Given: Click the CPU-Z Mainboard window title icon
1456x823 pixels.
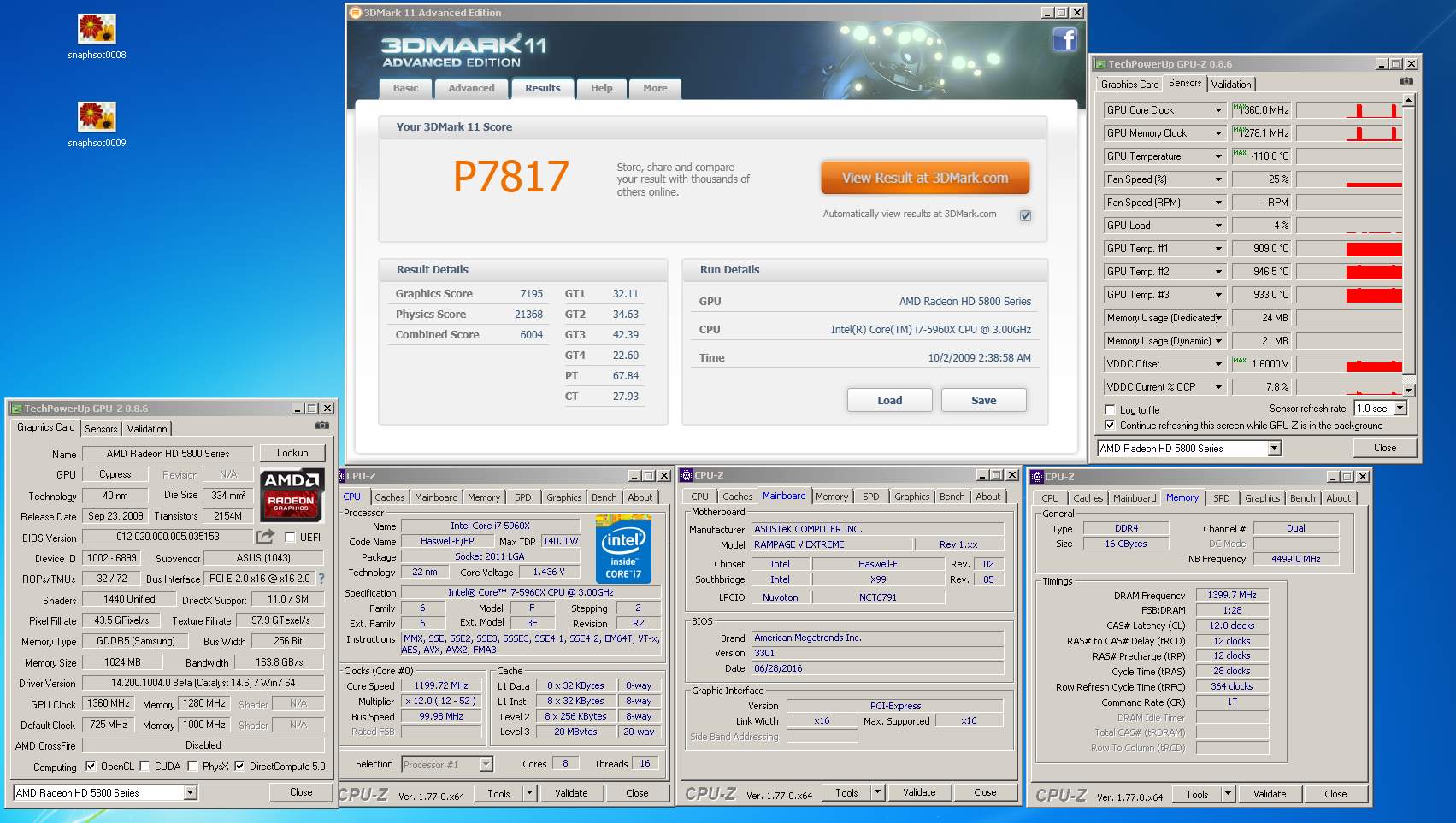Looking at the screenshot, I should [x=687, y=475].
